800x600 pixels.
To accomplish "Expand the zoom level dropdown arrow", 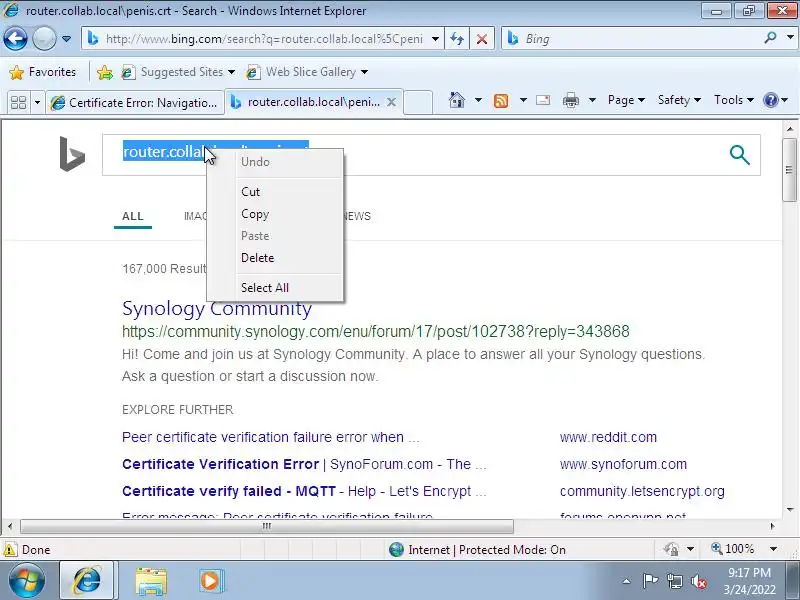I will point(773,549).
